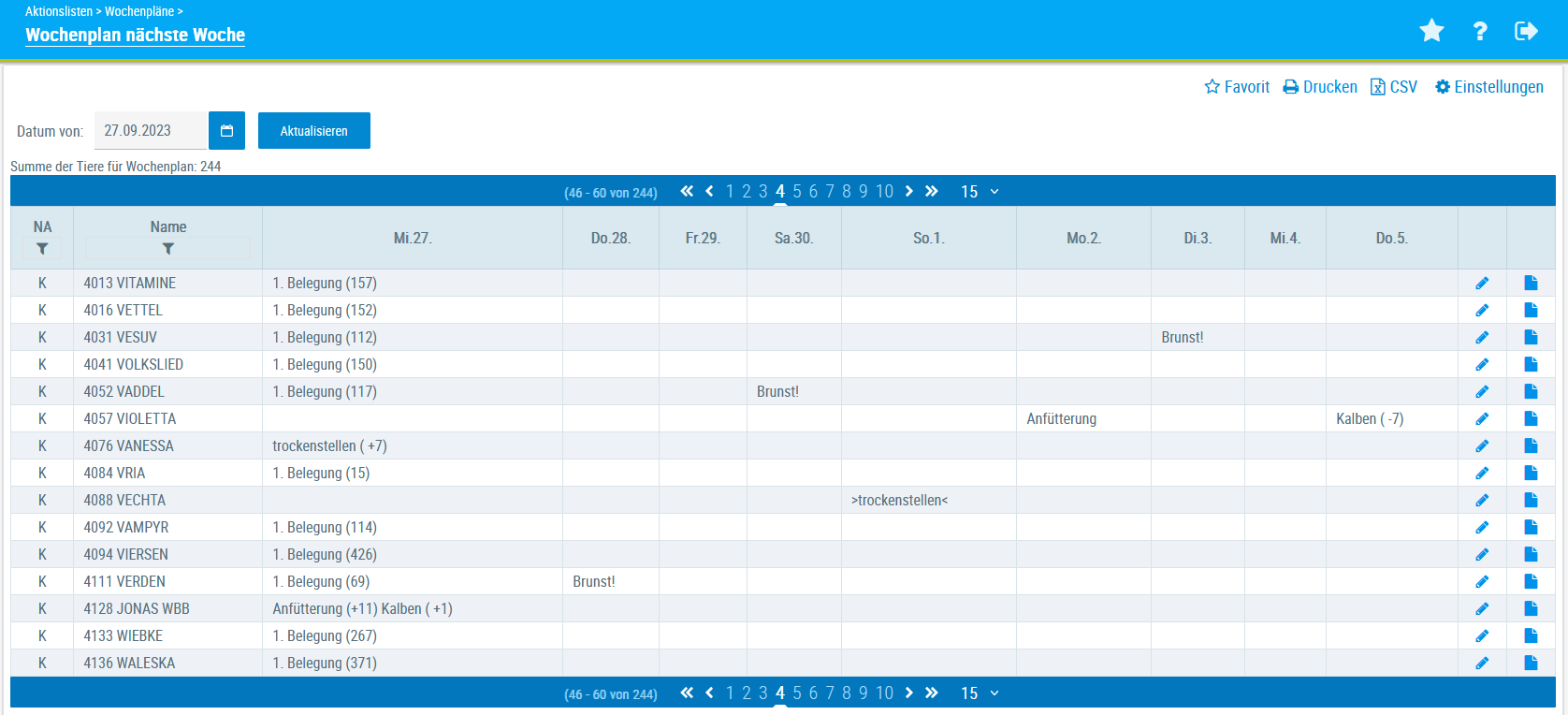1568x715 pixels.
Task: Edit row 4084 VRIA with pencil
Action: point(1482,474)
